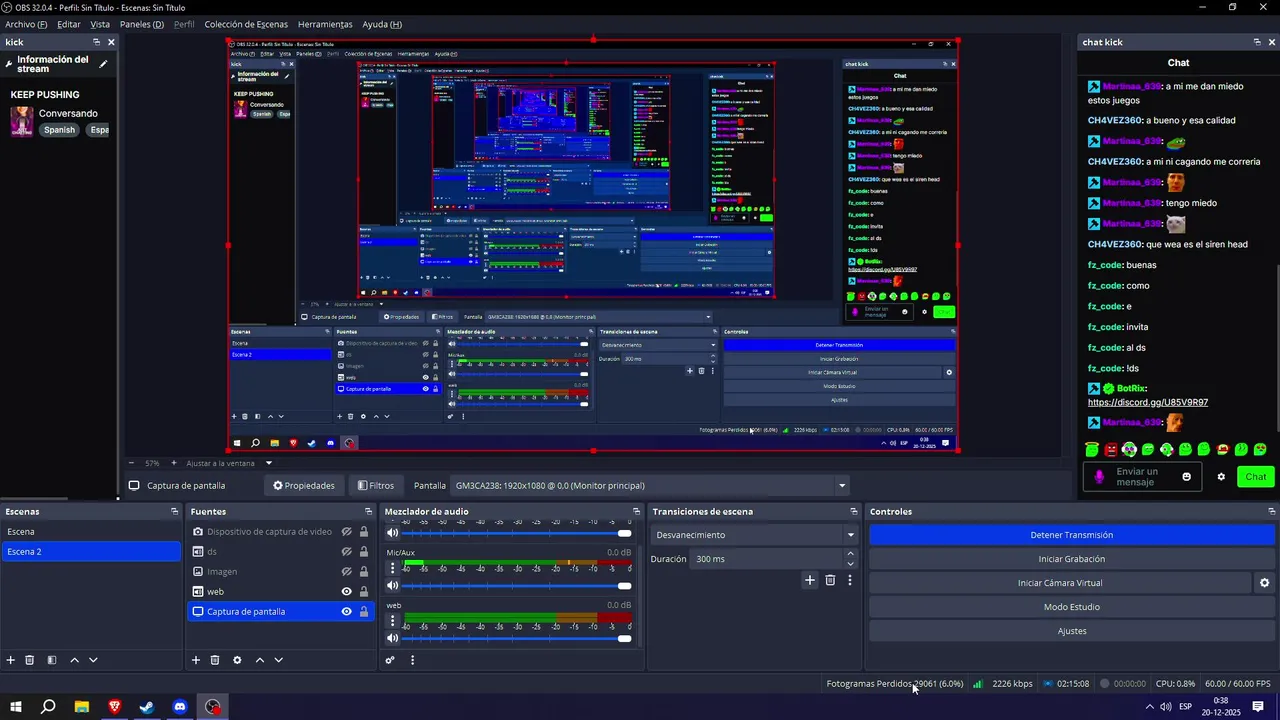Unlock the Dispositivo de captura de video source
Image resolution: width=1280 pixels, height=720 pixels.
364,532
